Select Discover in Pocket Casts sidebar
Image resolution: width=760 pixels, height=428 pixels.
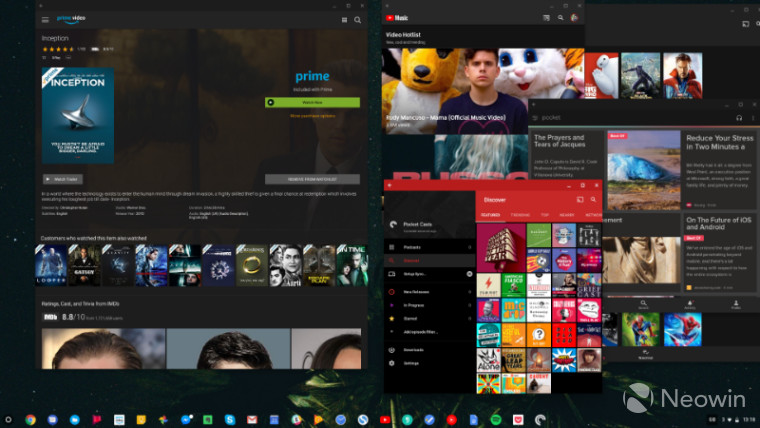[429, 260]
